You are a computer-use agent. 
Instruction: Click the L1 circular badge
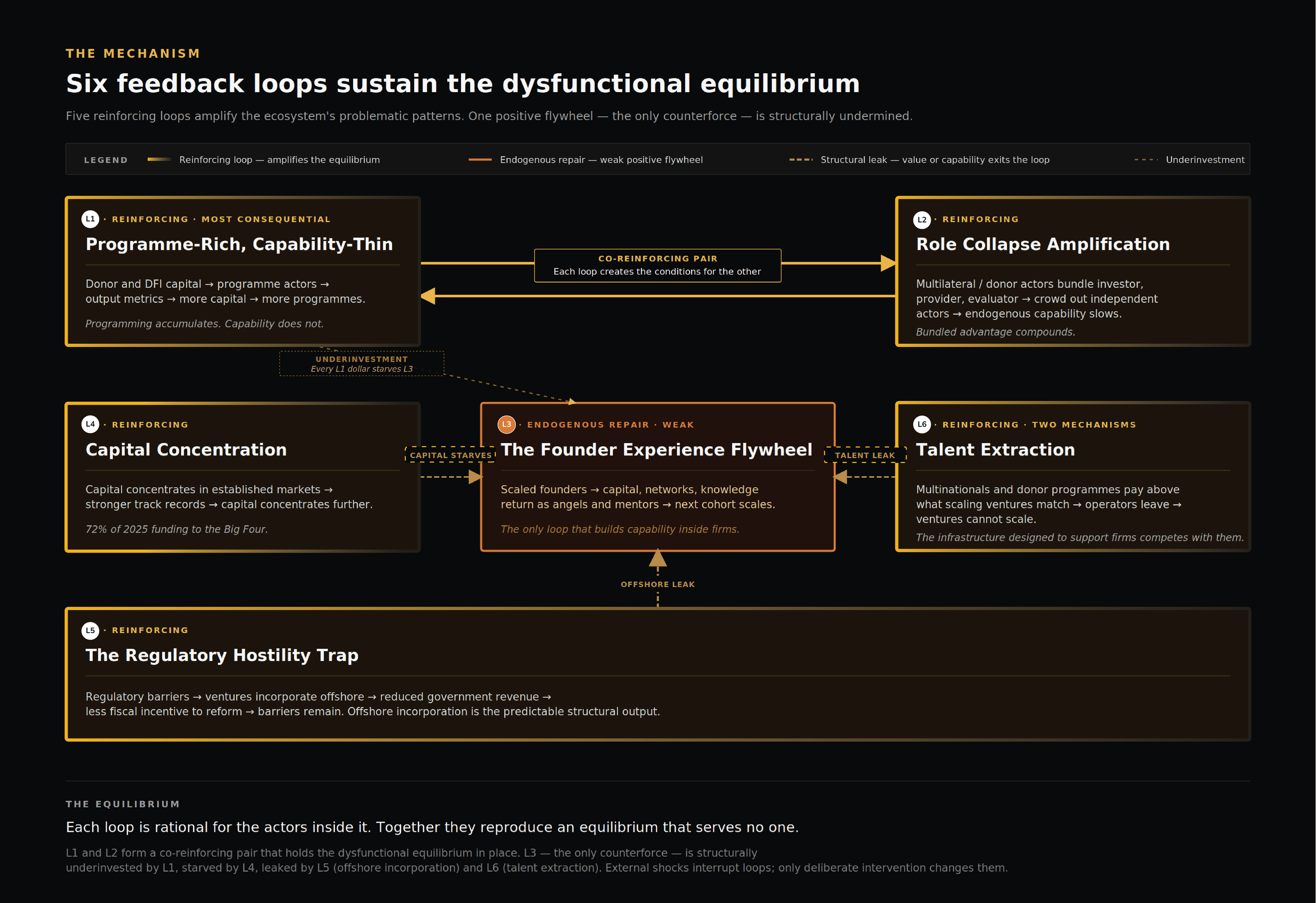pyautogui.click(x=91, y=219)
